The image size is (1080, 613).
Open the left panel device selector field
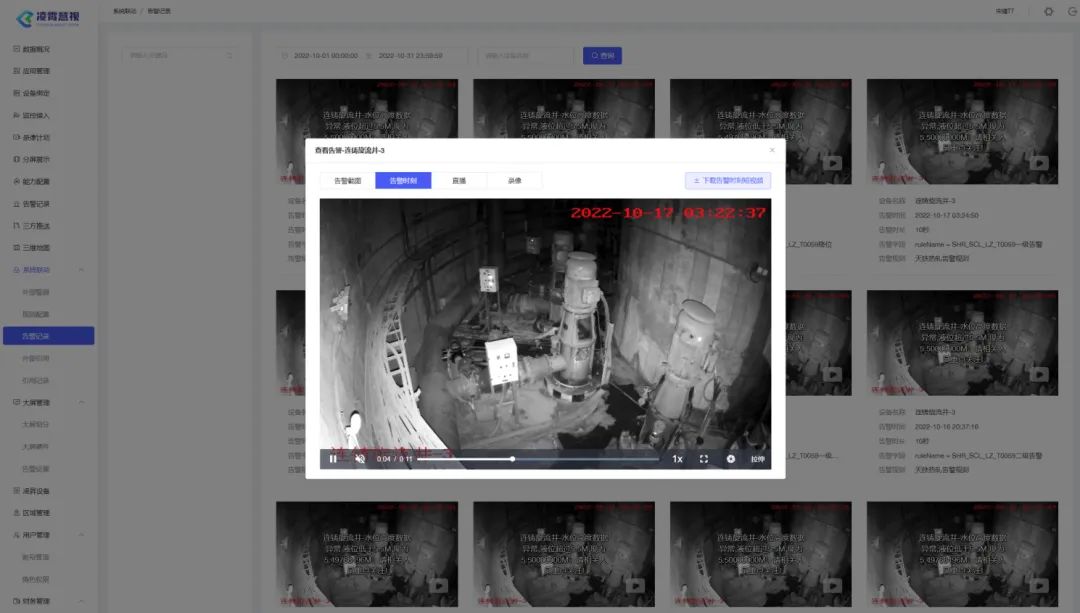[x=180, y=55]
